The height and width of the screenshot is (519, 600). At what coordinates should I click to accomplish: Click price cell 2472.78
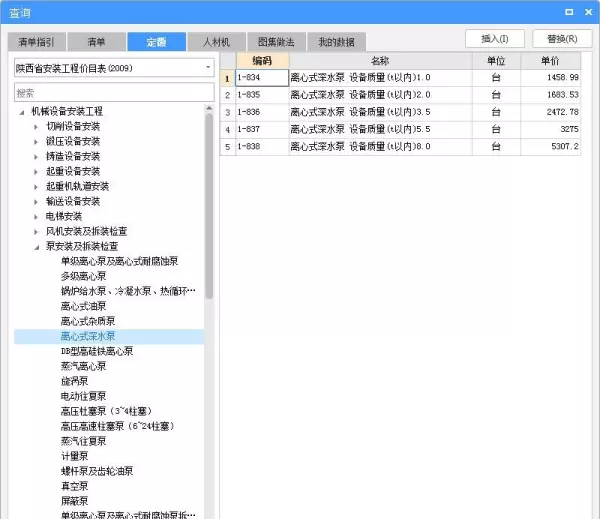tap(550, 112)
